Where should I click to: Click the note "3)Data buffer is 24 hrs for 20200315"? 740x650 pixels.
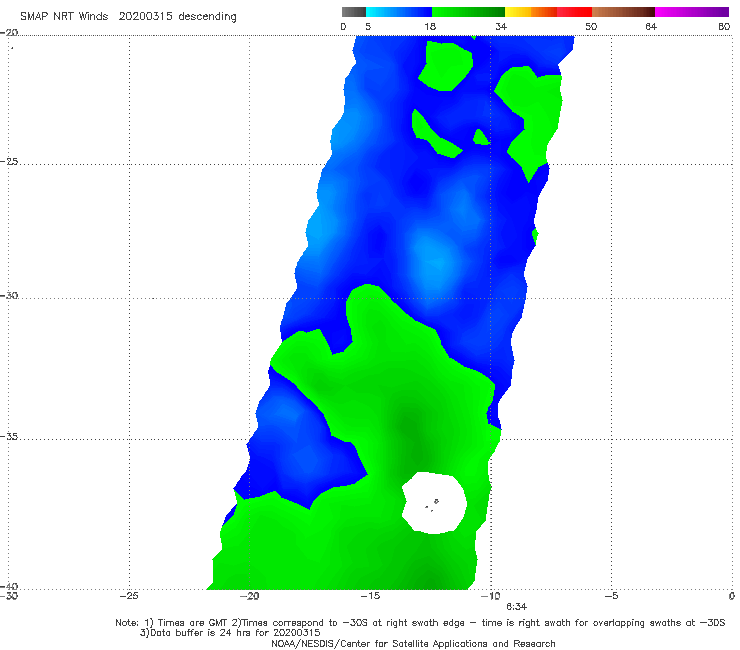[230, 633]
